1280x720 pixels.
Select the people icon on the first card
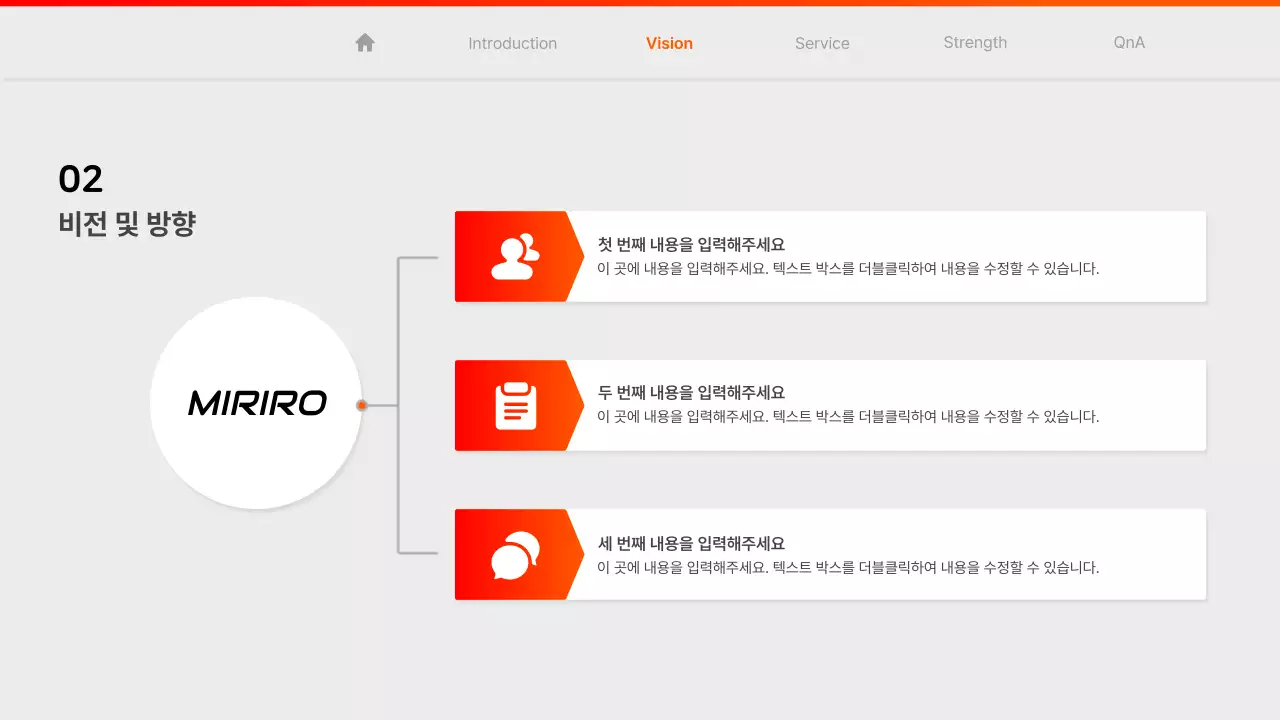(513, 255)
